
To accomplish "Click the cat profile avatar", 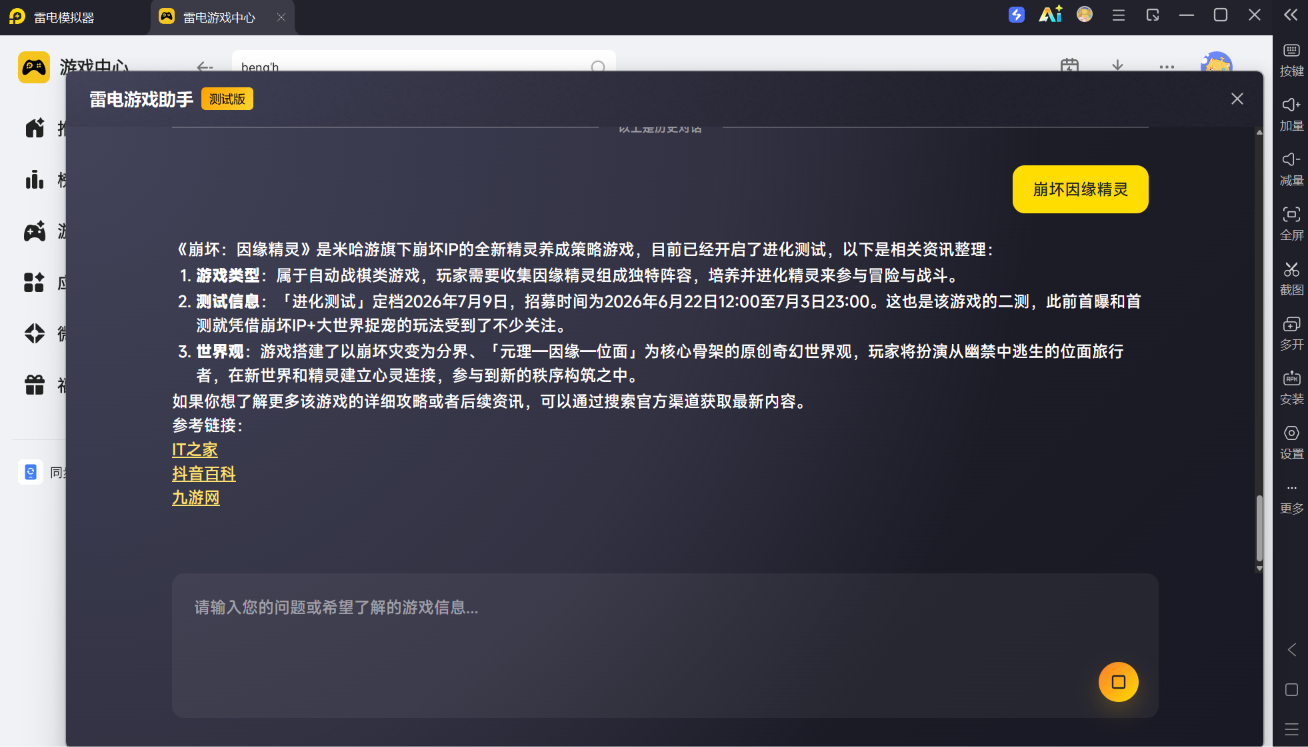I will 1216,62.
